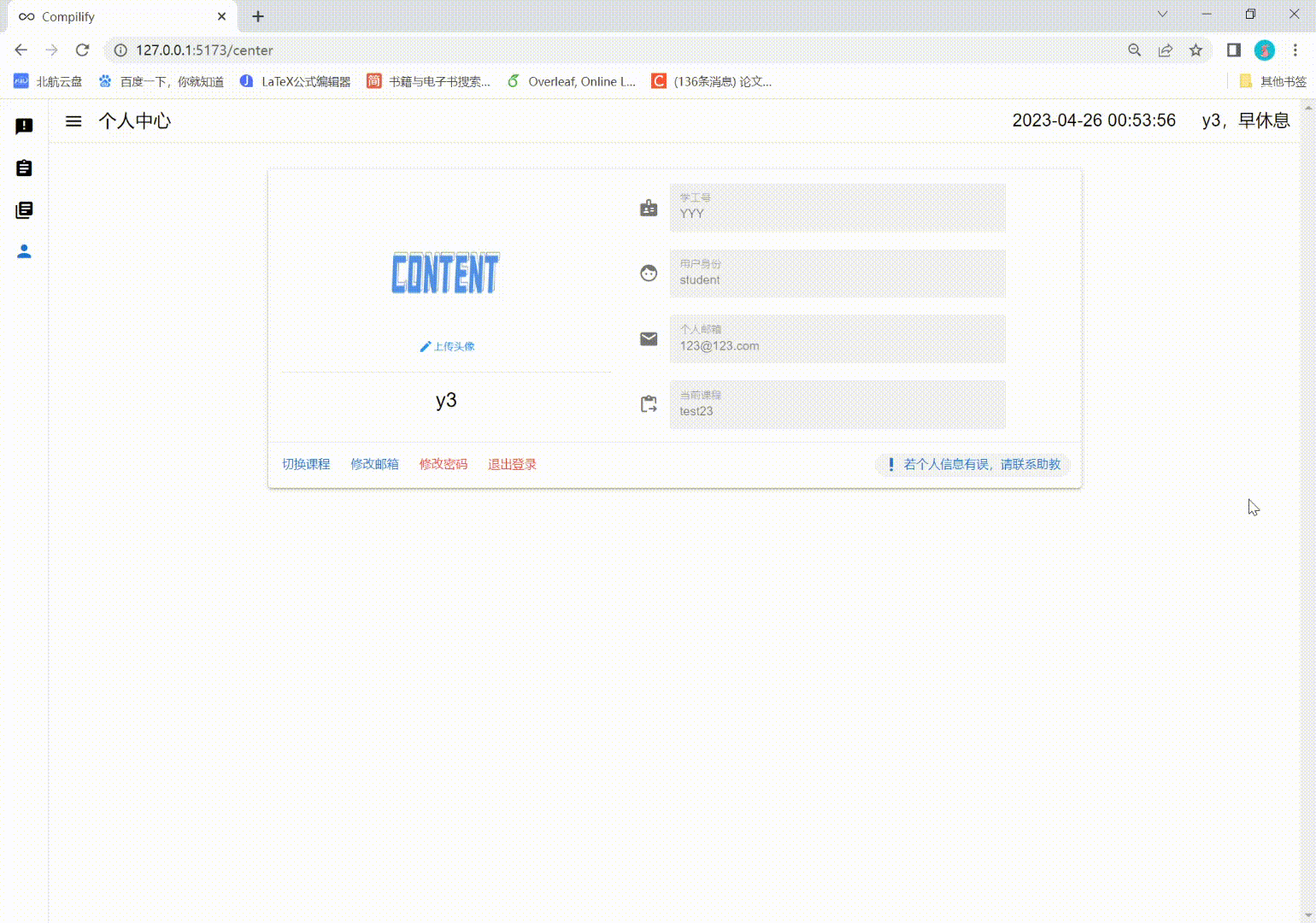Click the CONTENT avatar image
Viewport: 1316px width, 923px height.
[x=444, y=273]
